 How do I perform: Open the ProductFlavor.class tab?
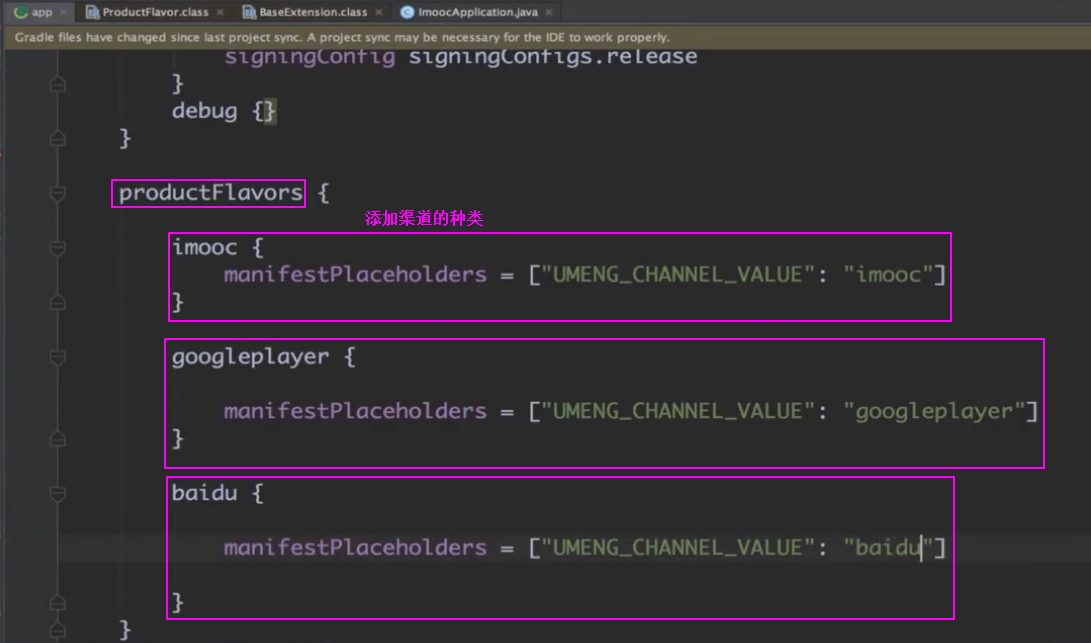[x=154, y=12]
